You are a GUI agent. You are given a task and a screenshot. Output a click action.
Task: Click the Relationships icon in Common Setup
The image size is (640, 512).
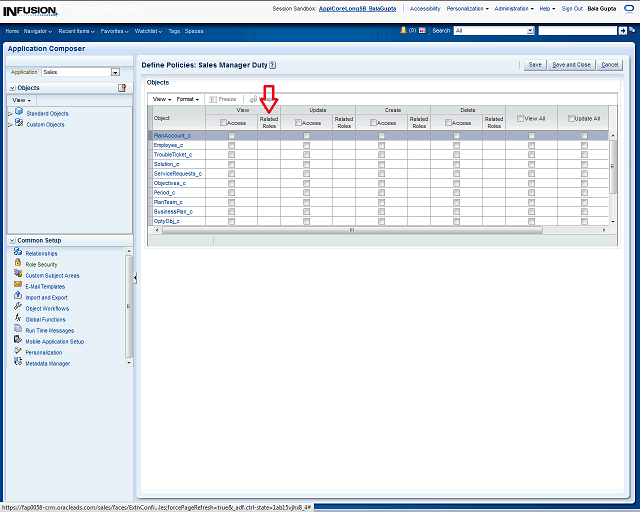pos(18,253)
